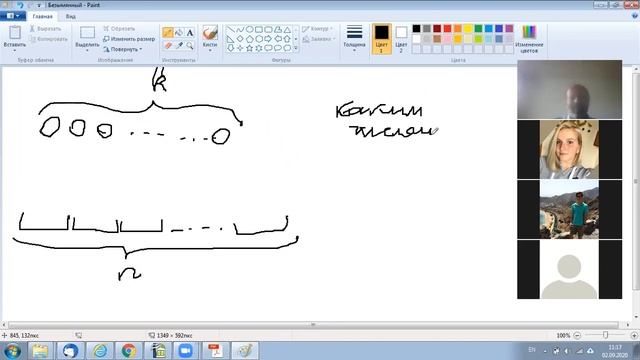Click the zoom out minus button
This screenshot has height=360, width=640.
coord(577,336)
